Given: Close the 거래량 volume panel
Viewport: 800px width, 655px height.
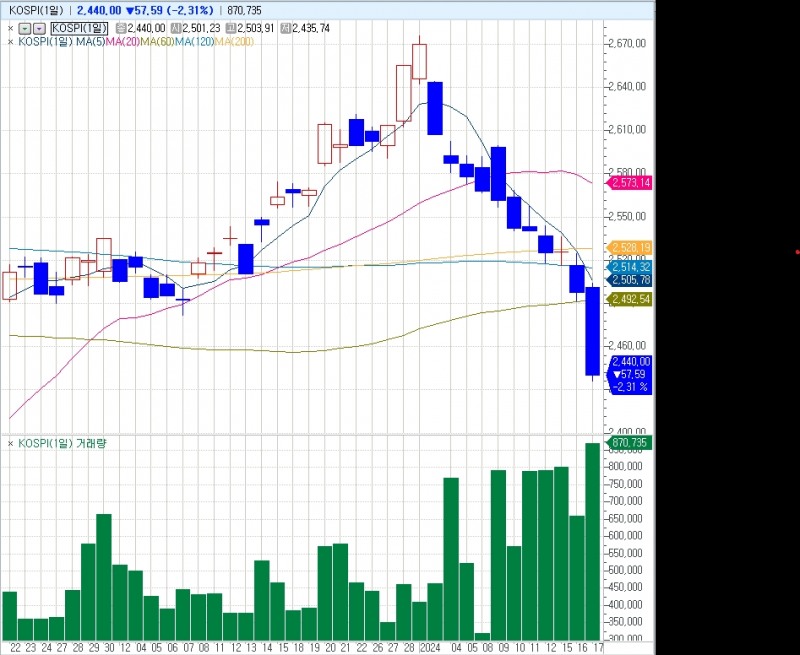Looking at the screenshot, I should (10, 444).
